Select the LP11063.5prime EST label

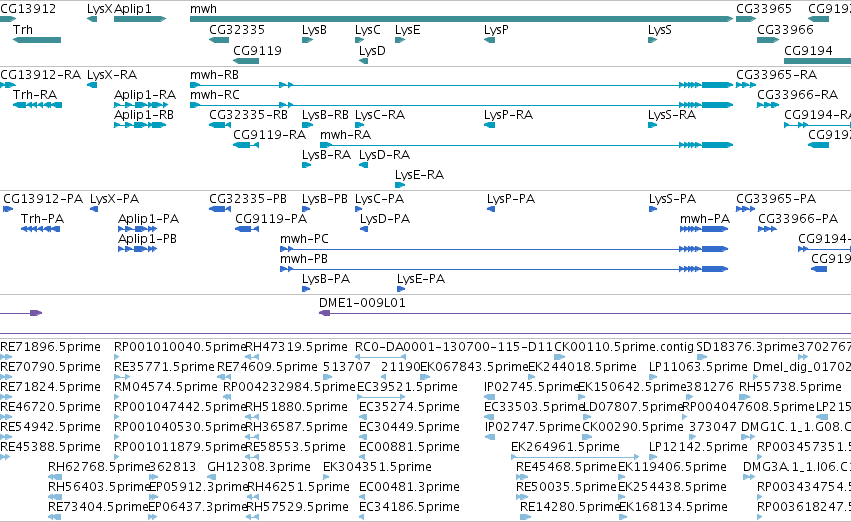pyautogui.click(x=698, y=367)
